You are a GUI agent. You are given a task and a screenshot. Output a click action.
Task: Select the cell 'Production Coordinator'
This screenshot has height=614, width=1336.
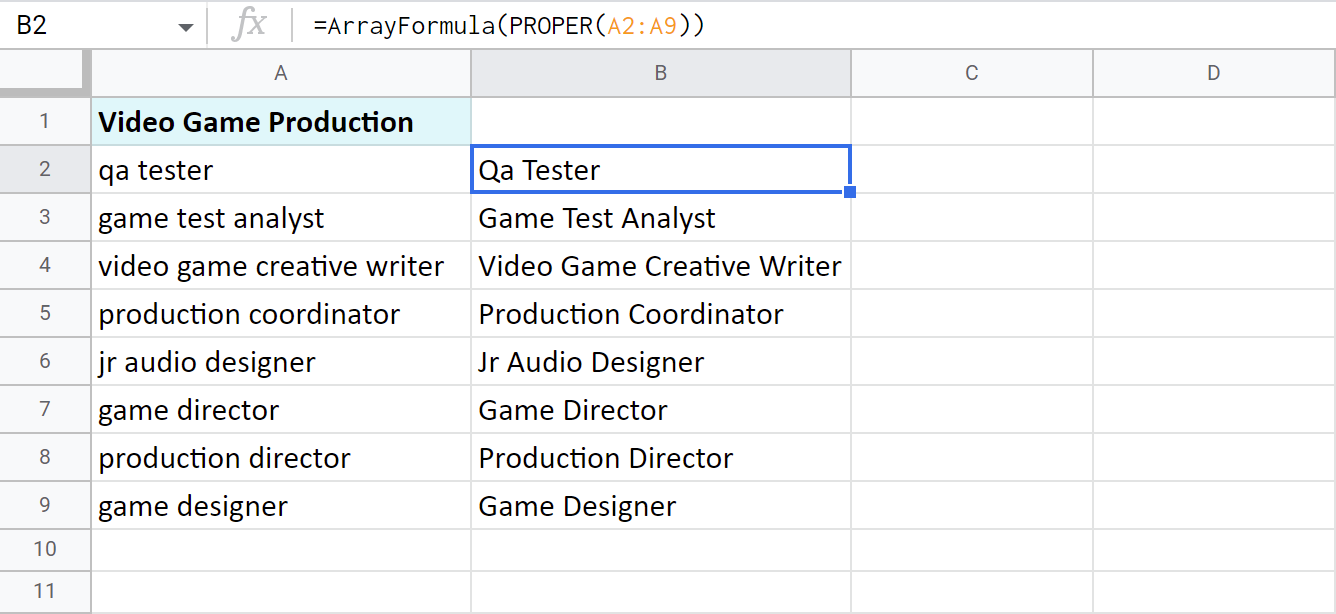(660, 314)
